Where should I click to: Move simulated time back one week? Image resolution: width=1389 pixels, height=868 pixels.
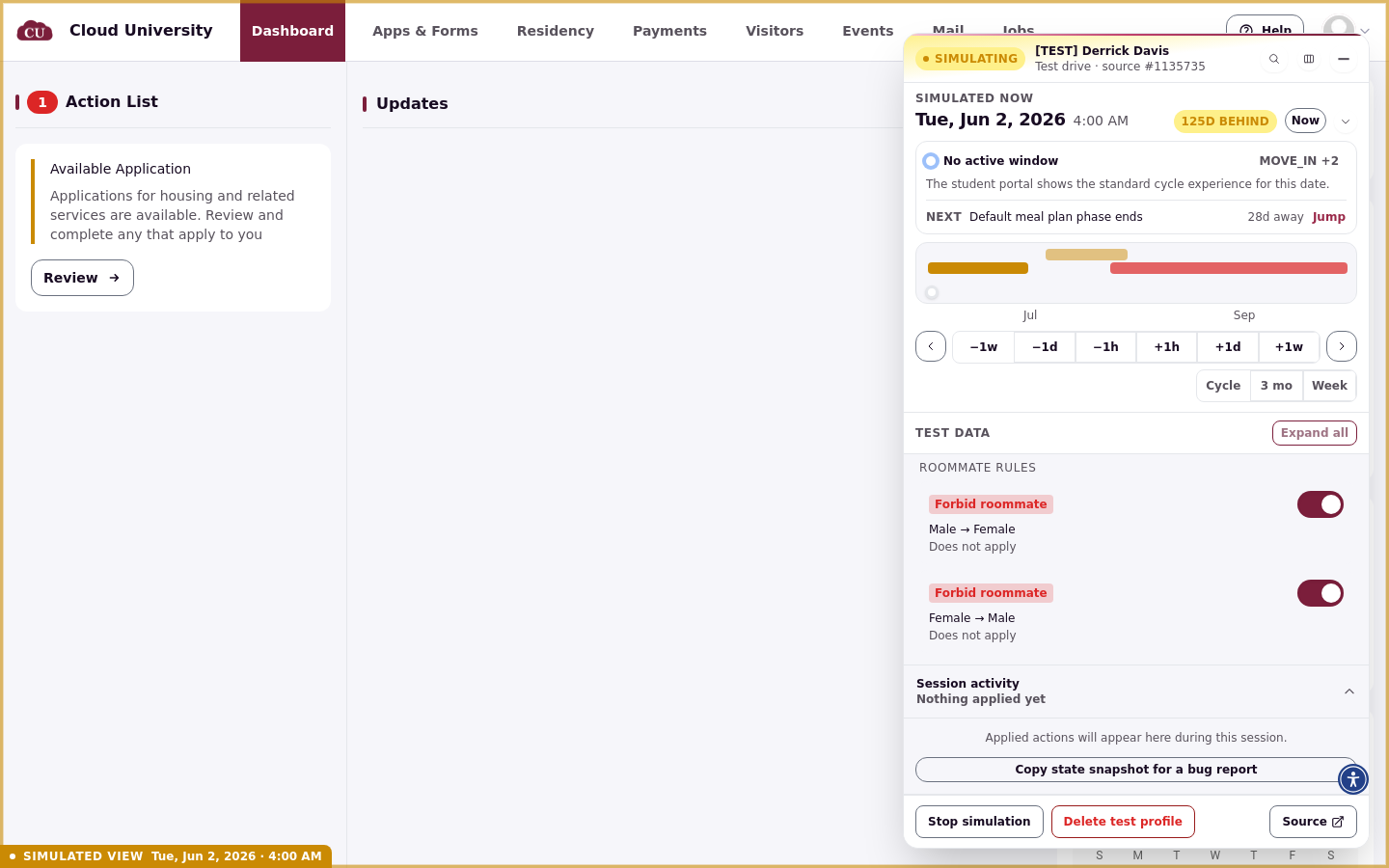point(984,347)
